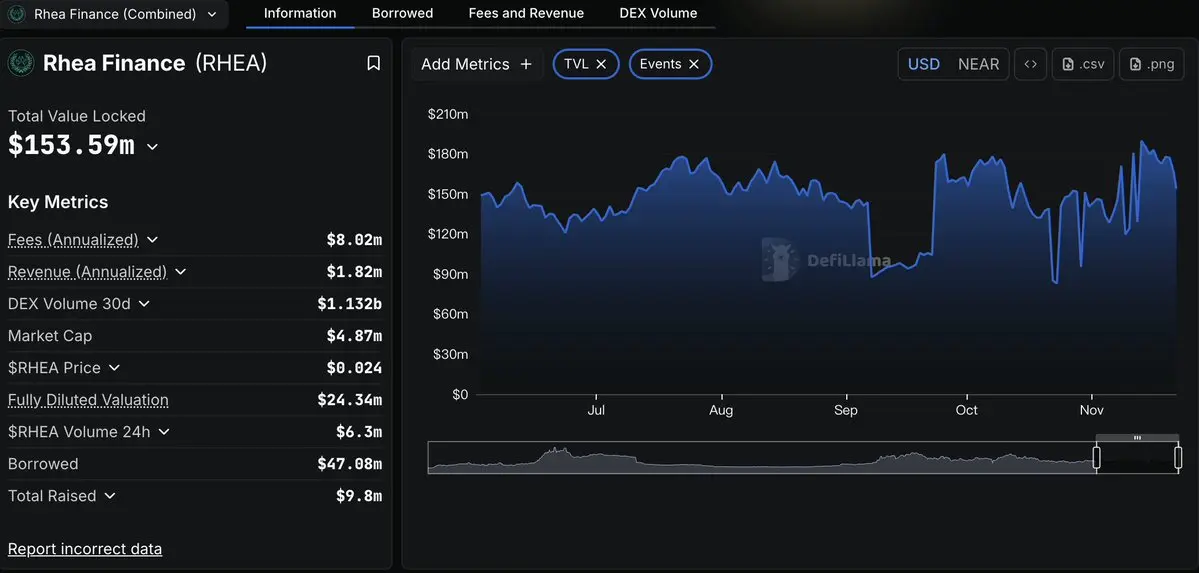Remove the Events metric chip
Image resolution: width=1199 pixels, height=573 pixels.
click(x=694, y=64)
